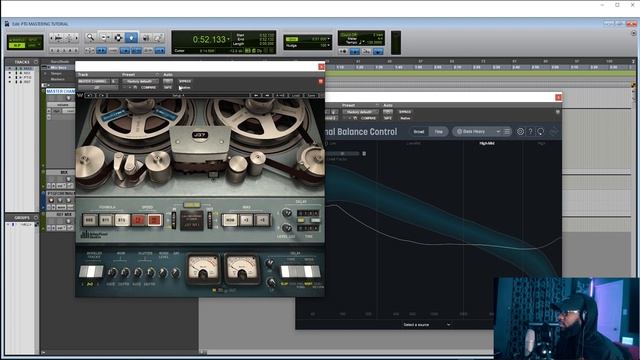Click the High-Mid band label

pyautogui.click(x=487, y=143)
